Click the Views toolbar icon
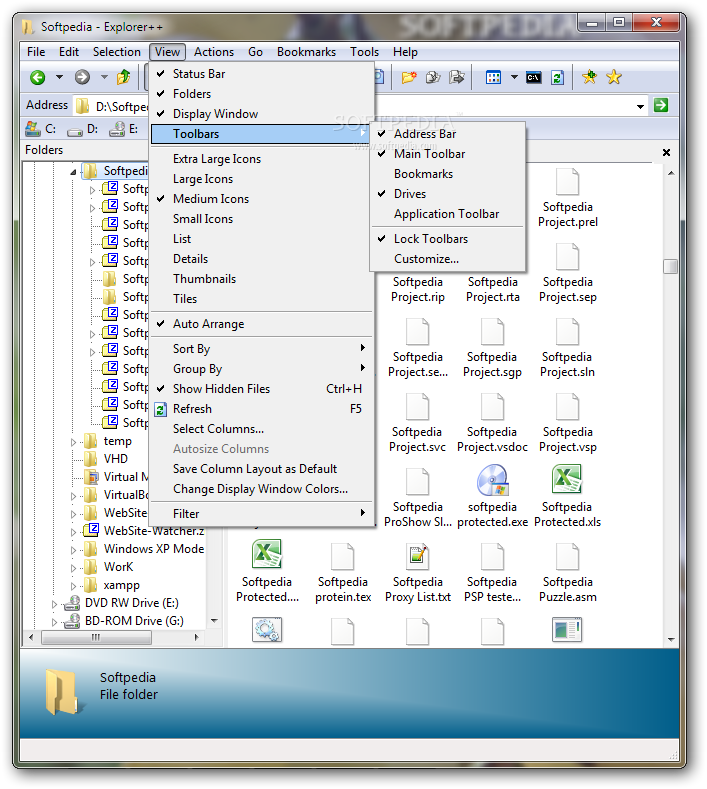The width and height of the screenshot is (707, 789). pos(493,77)
